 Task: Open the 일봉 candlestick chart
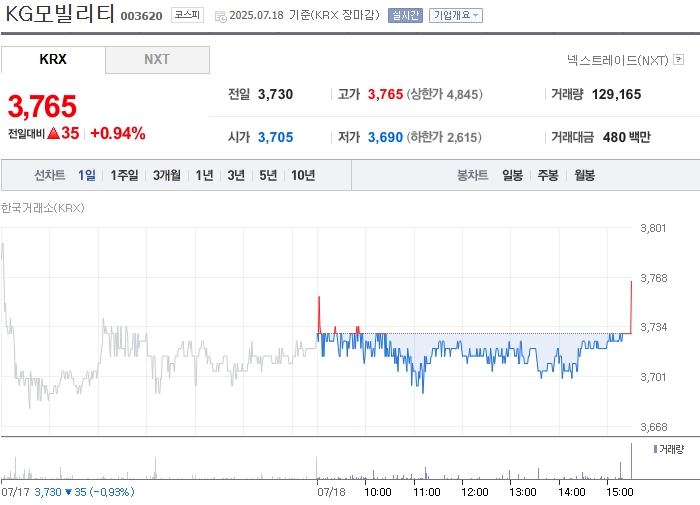point(512,175)
